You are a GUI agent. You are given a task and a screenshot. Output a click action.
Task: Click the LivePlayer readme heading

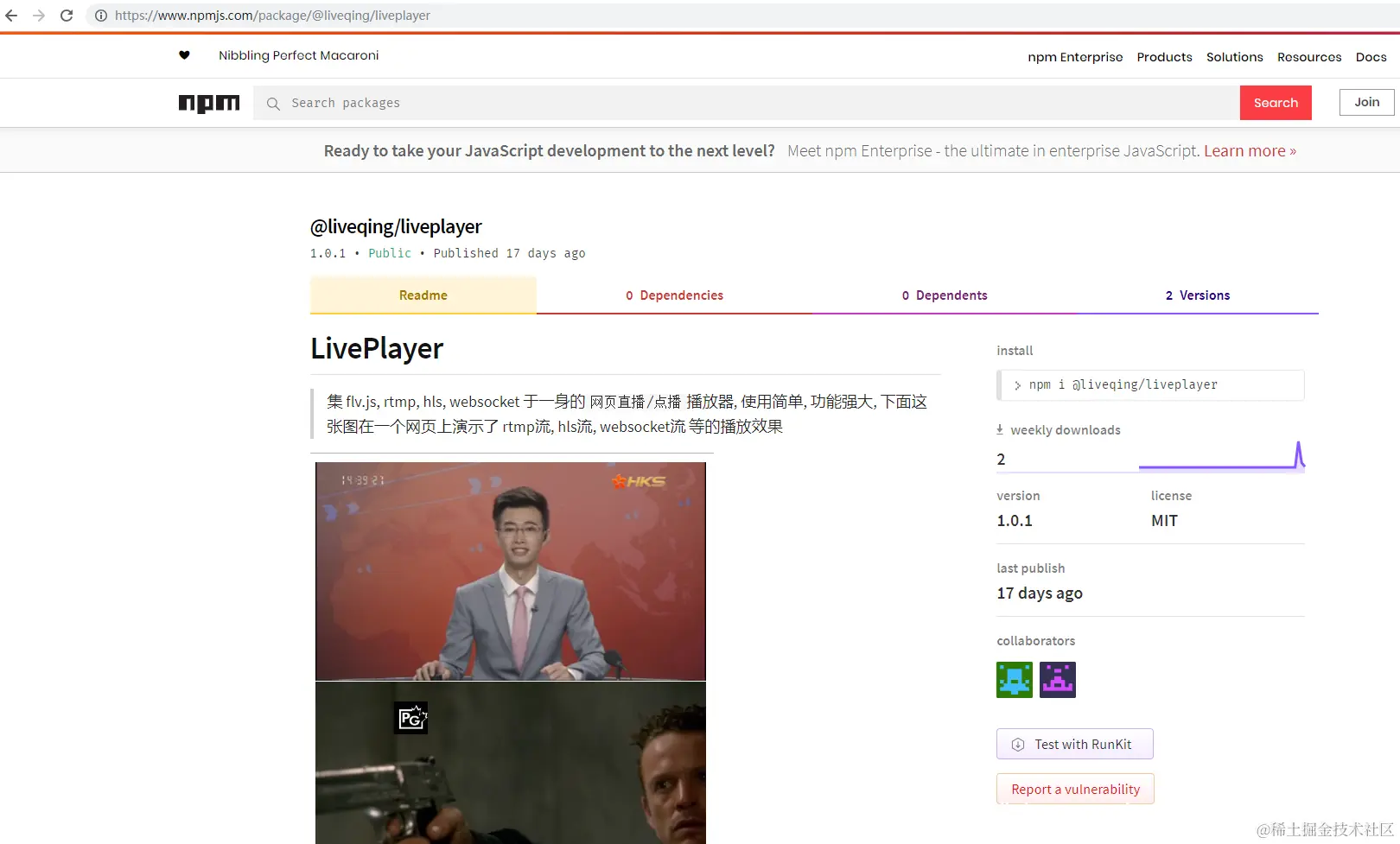click(377, 348)
